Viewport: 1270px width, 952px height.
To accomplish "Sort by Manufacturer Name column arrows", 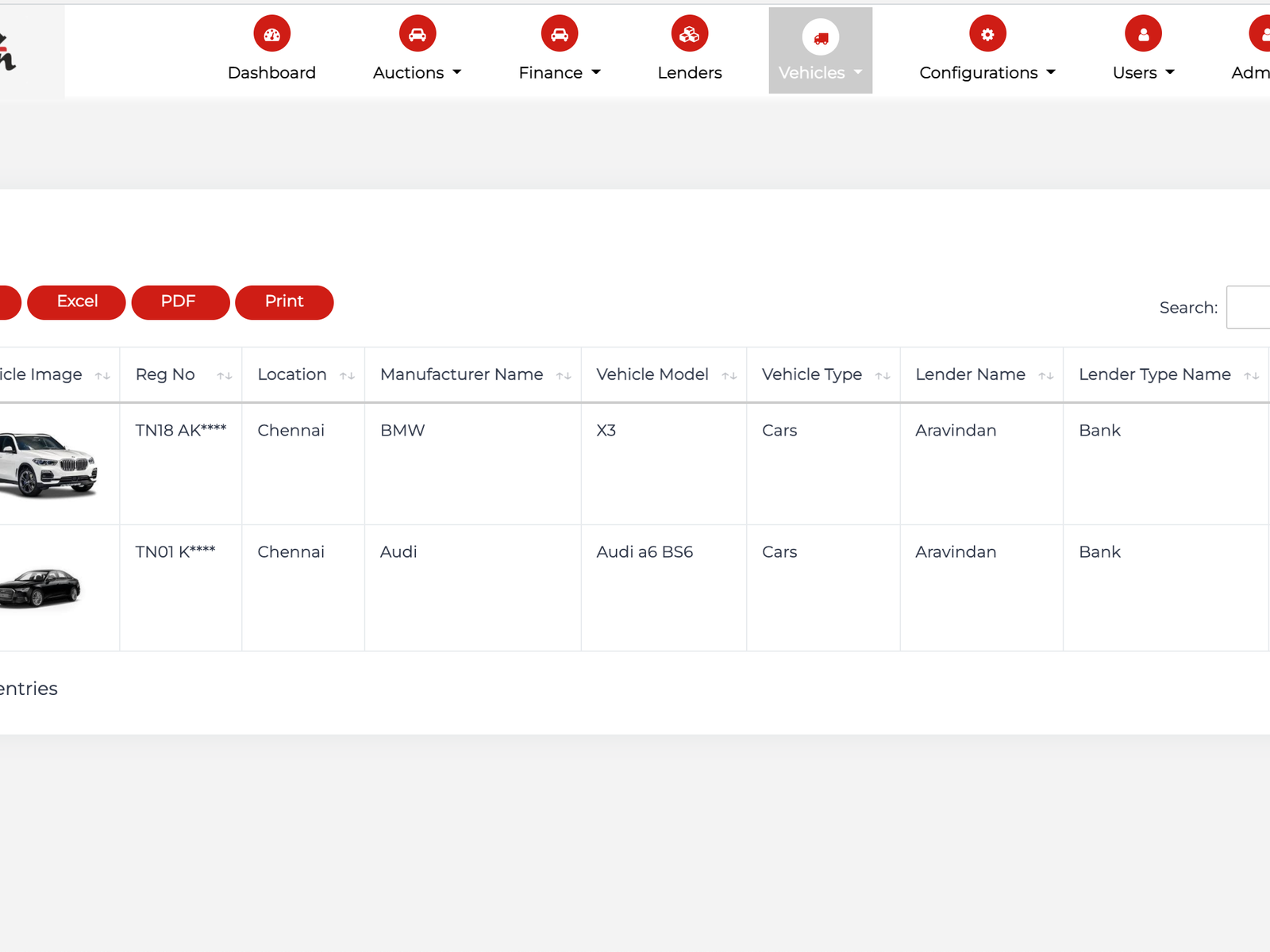I will click(x=564, y=376).
